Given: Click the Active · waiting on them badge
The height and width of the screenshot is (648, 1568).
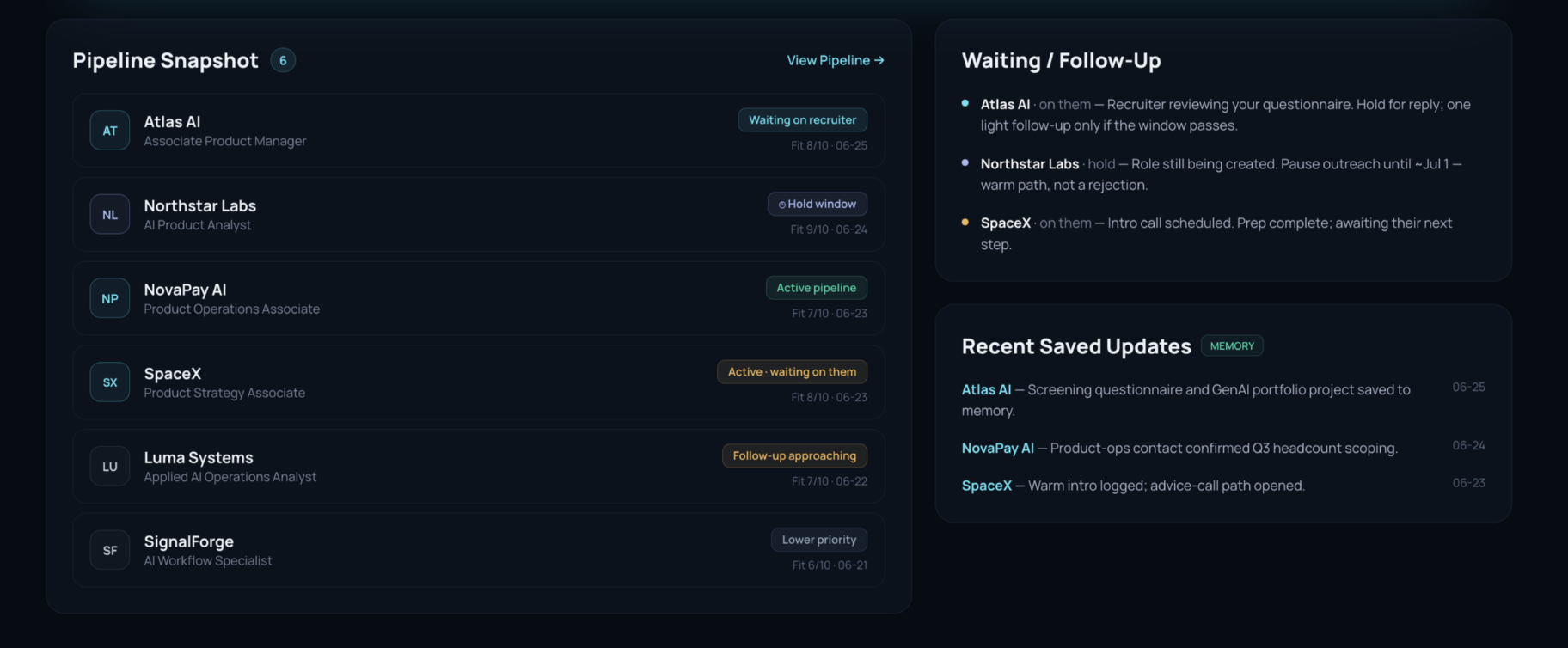Looking at the screenshot, I should click(x=793, y=372).
